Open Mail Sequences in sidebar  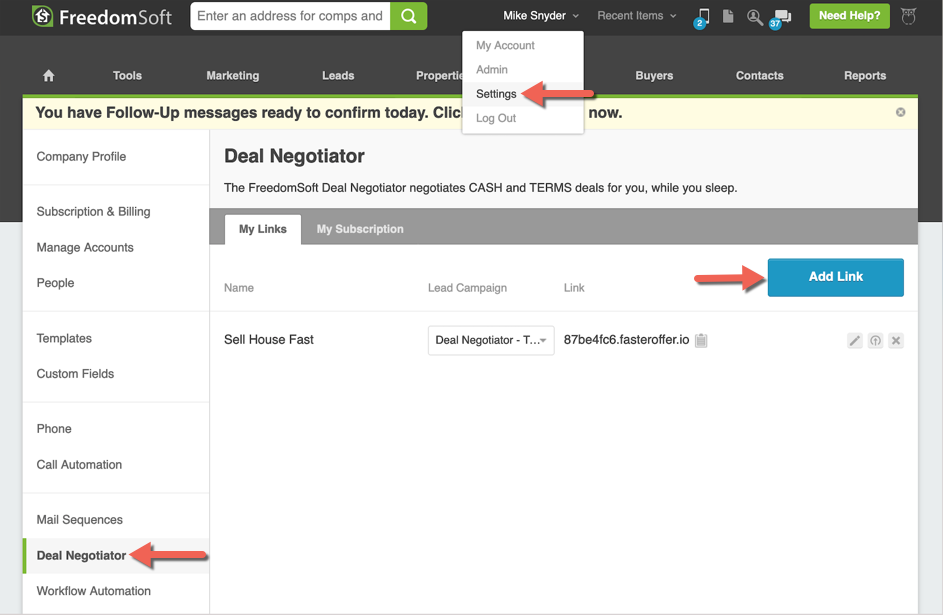click(79, 519)
